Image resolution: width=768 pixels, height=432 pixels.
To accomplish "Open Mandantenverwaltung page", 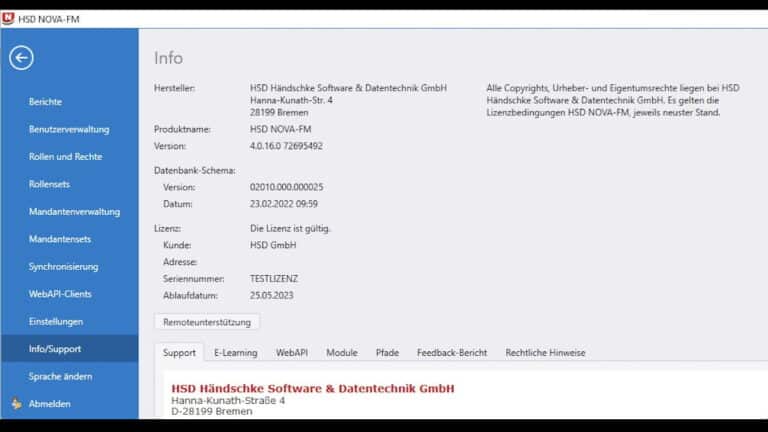I will coord(74,212).
